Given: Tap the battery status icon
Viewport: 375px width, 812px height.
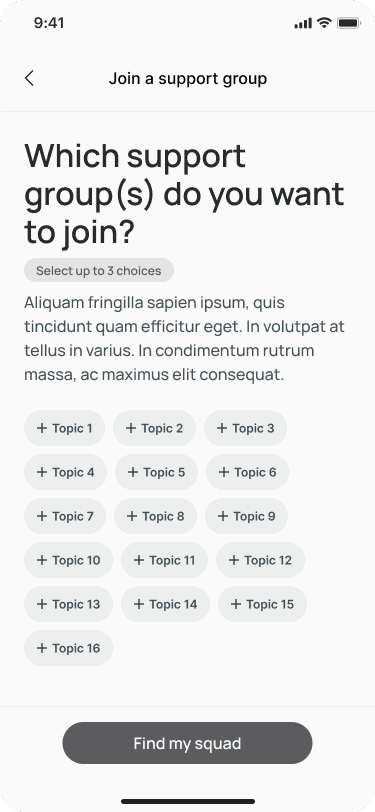Looking at the screenshot, I should 349,23.
